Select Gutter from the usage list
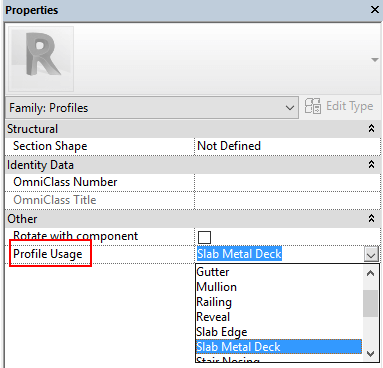 279,272
